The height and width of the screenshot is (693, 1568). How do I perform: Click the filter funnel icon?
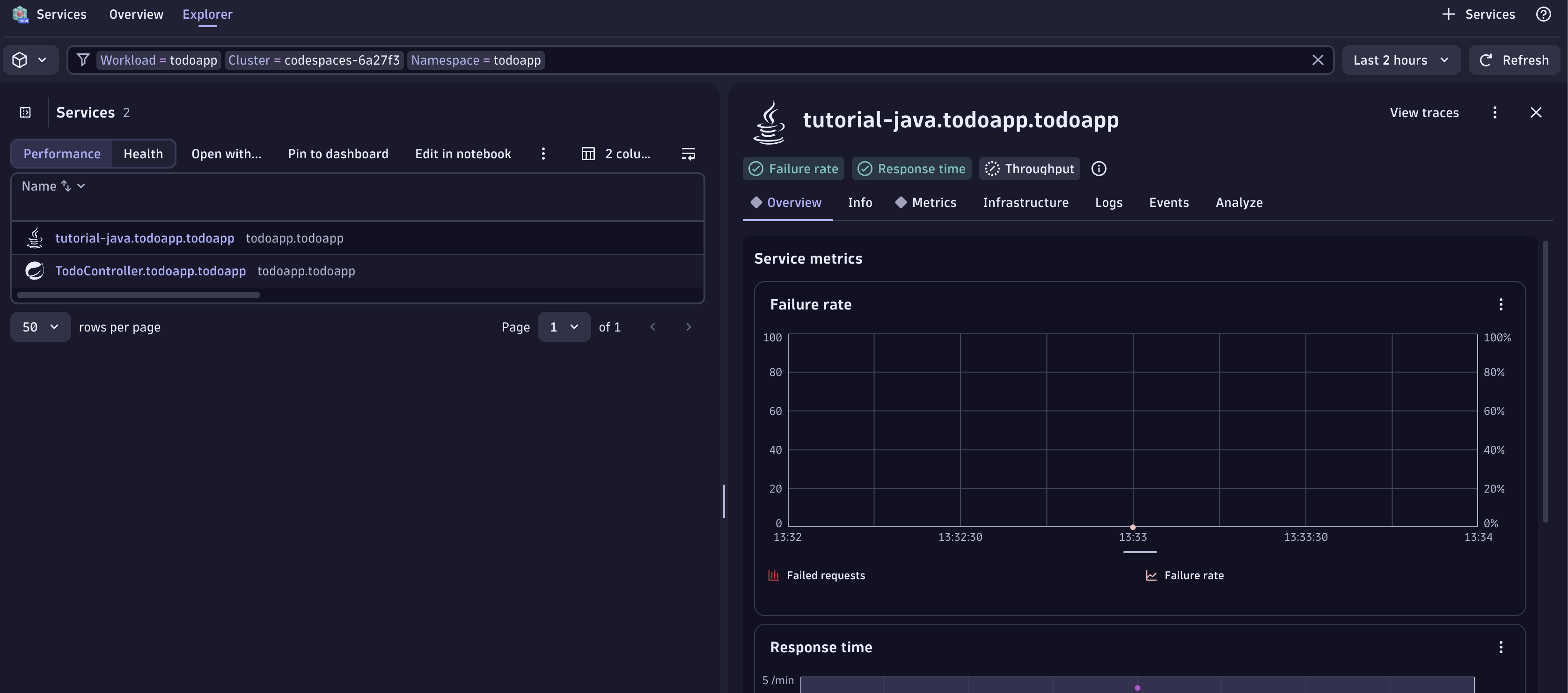coord(83,59)
